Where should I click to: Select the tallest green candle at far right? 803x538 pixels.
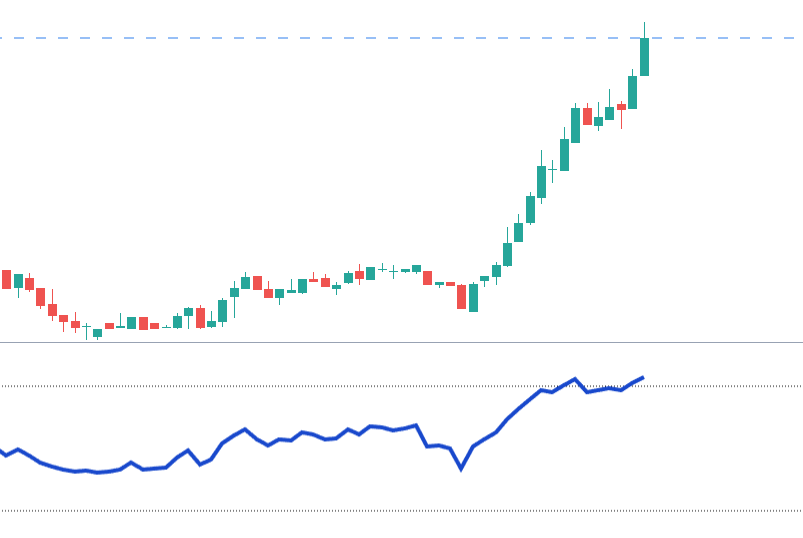click(x=644, y=57)
